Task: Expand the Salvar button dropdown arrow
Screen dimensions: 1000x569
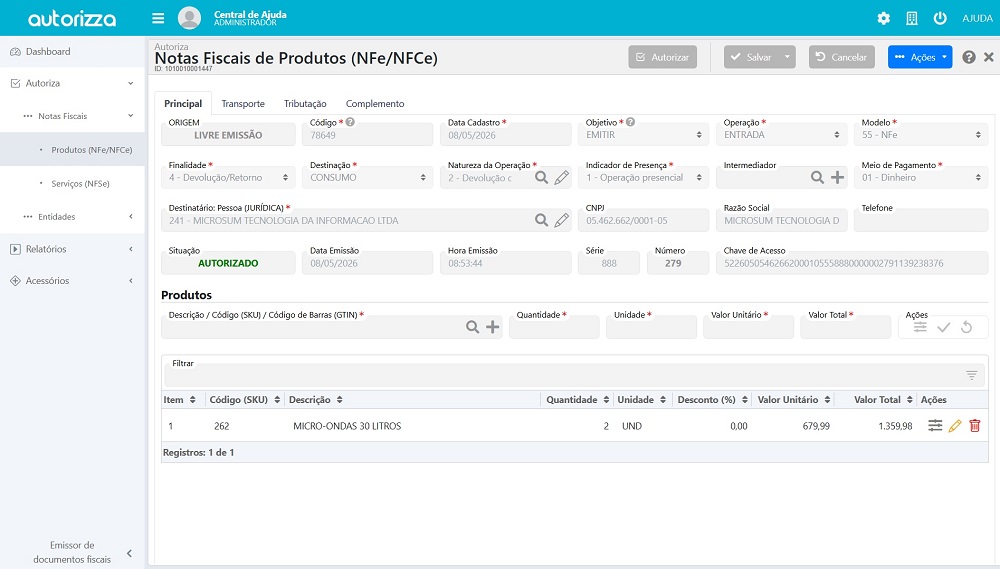Action: tap(787, 57)
